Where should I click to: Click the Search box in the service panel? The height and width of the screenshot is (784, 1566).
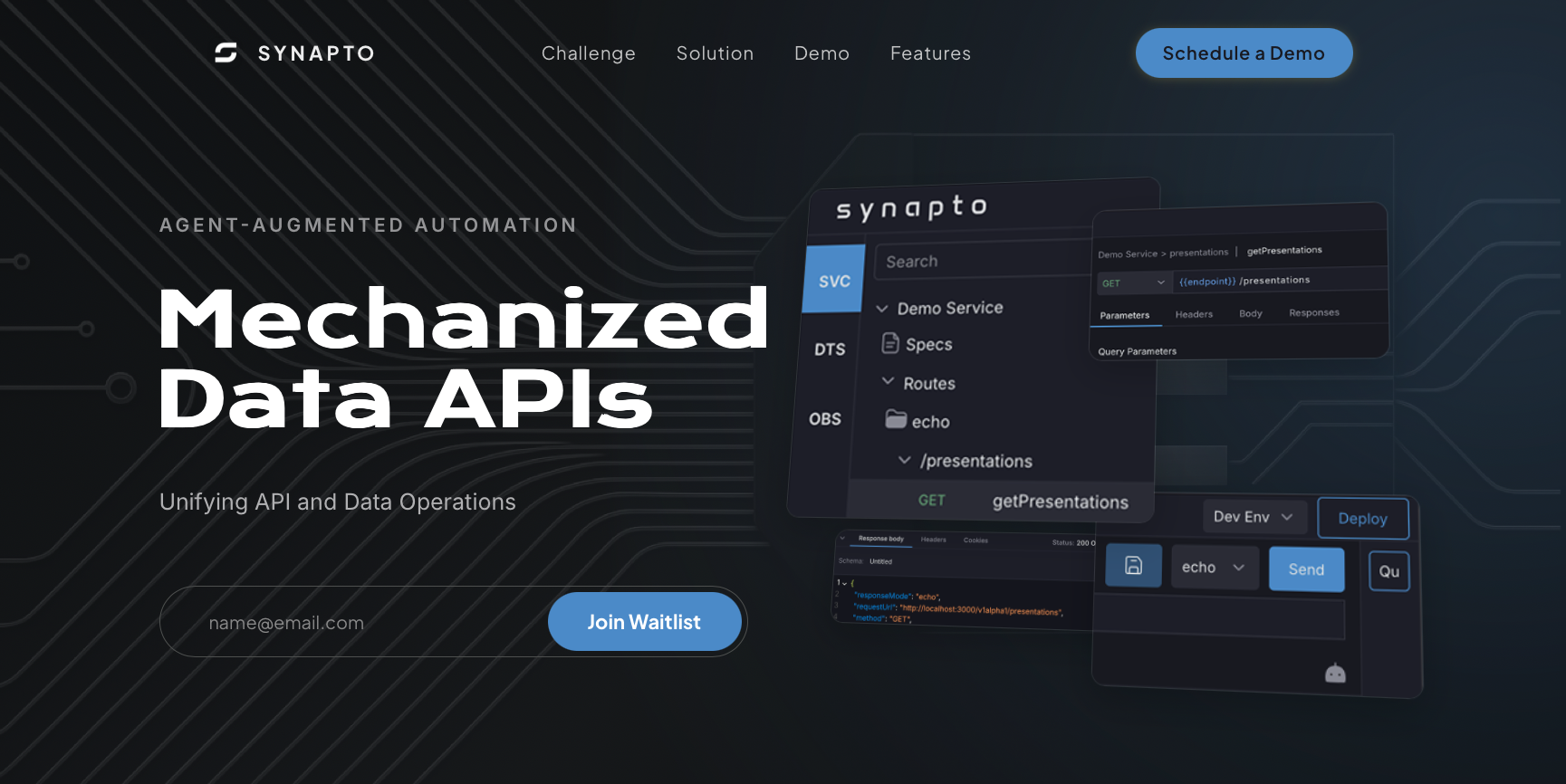984,261
